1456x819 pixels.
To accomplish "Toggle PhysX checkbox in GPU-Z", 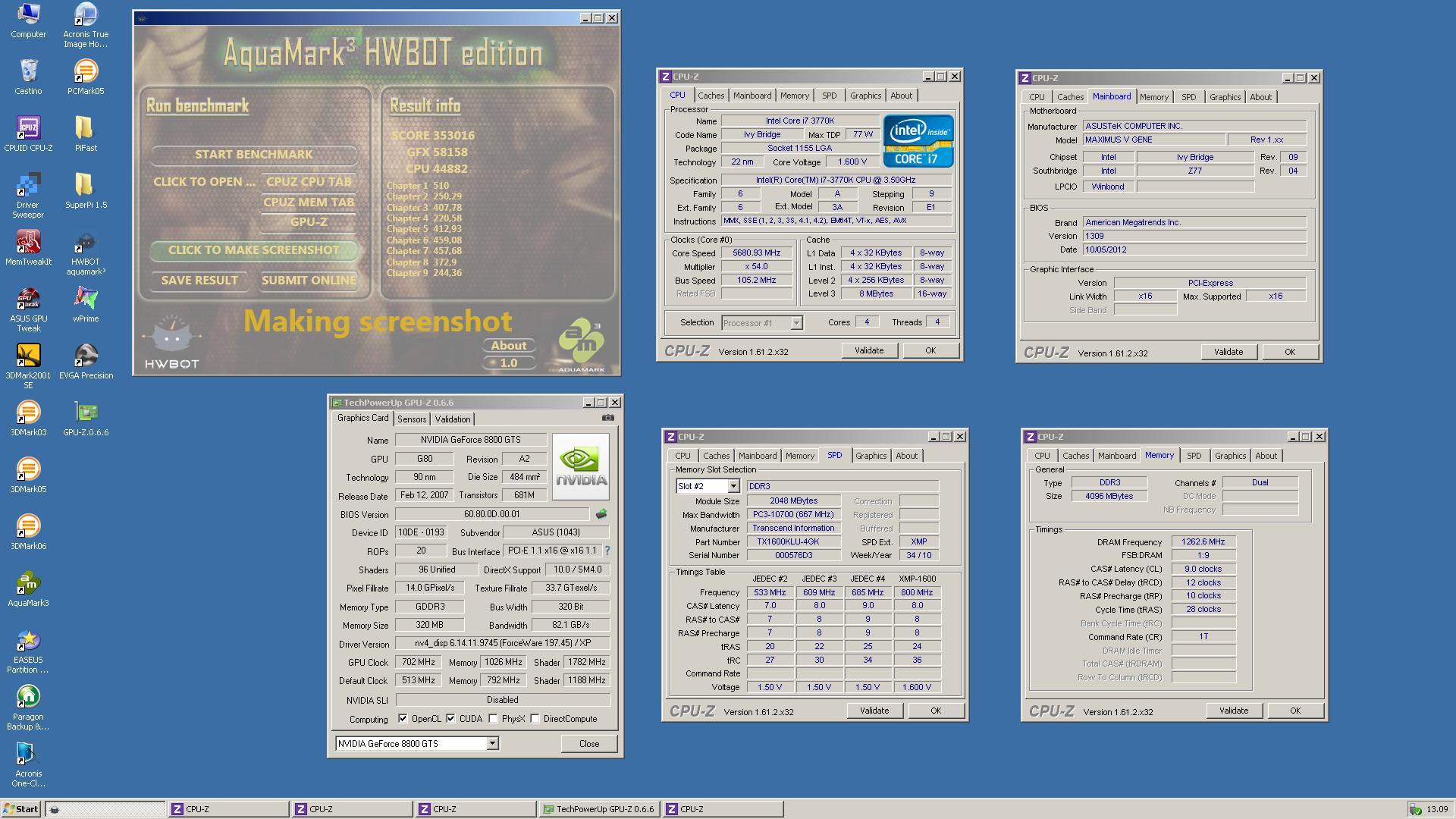I will pyautogui.click(x=493, y=718).
